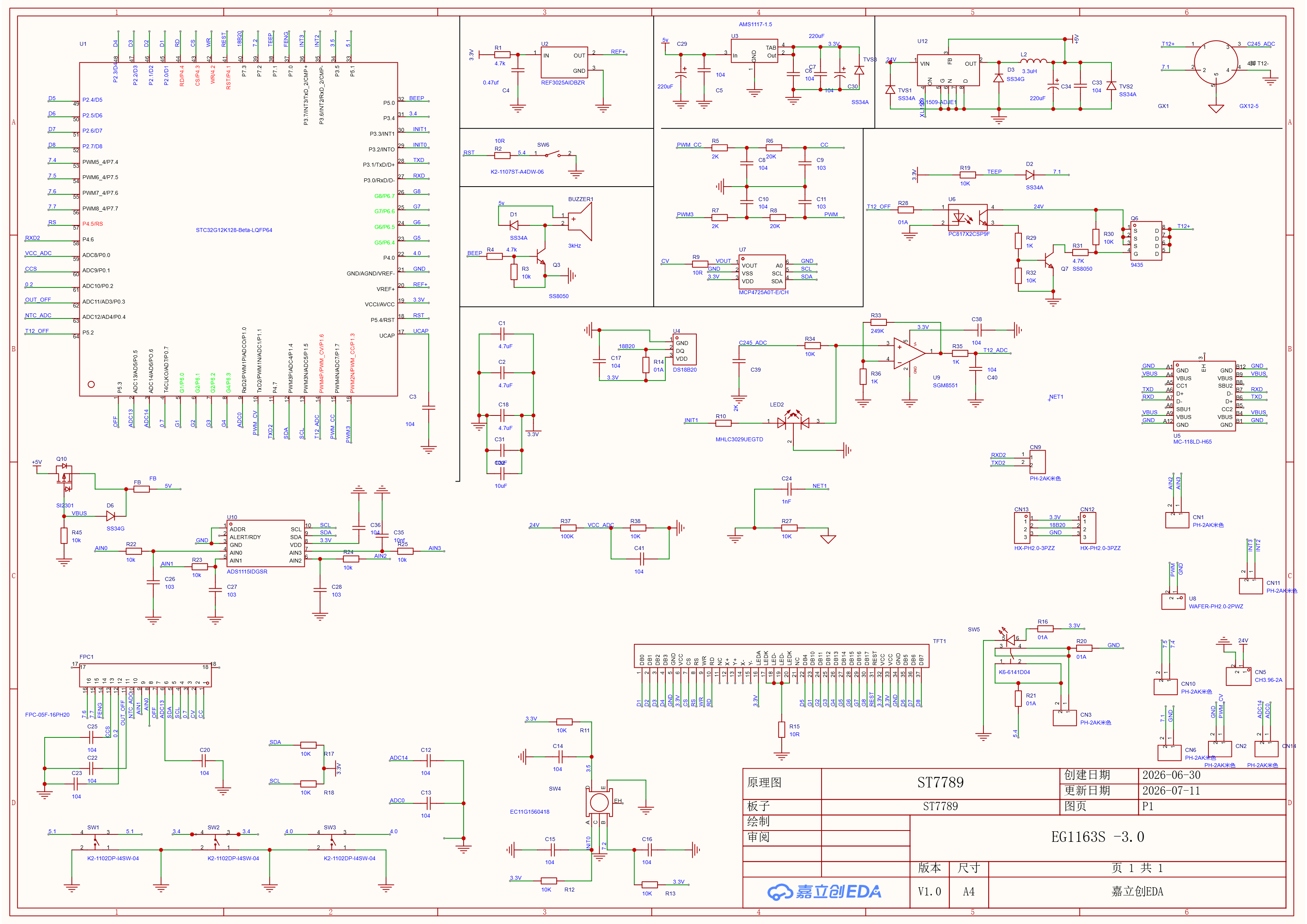The image size is (1307, 924).
Task: Click the 页 1 共 1 page count text
Action: 1137,868
